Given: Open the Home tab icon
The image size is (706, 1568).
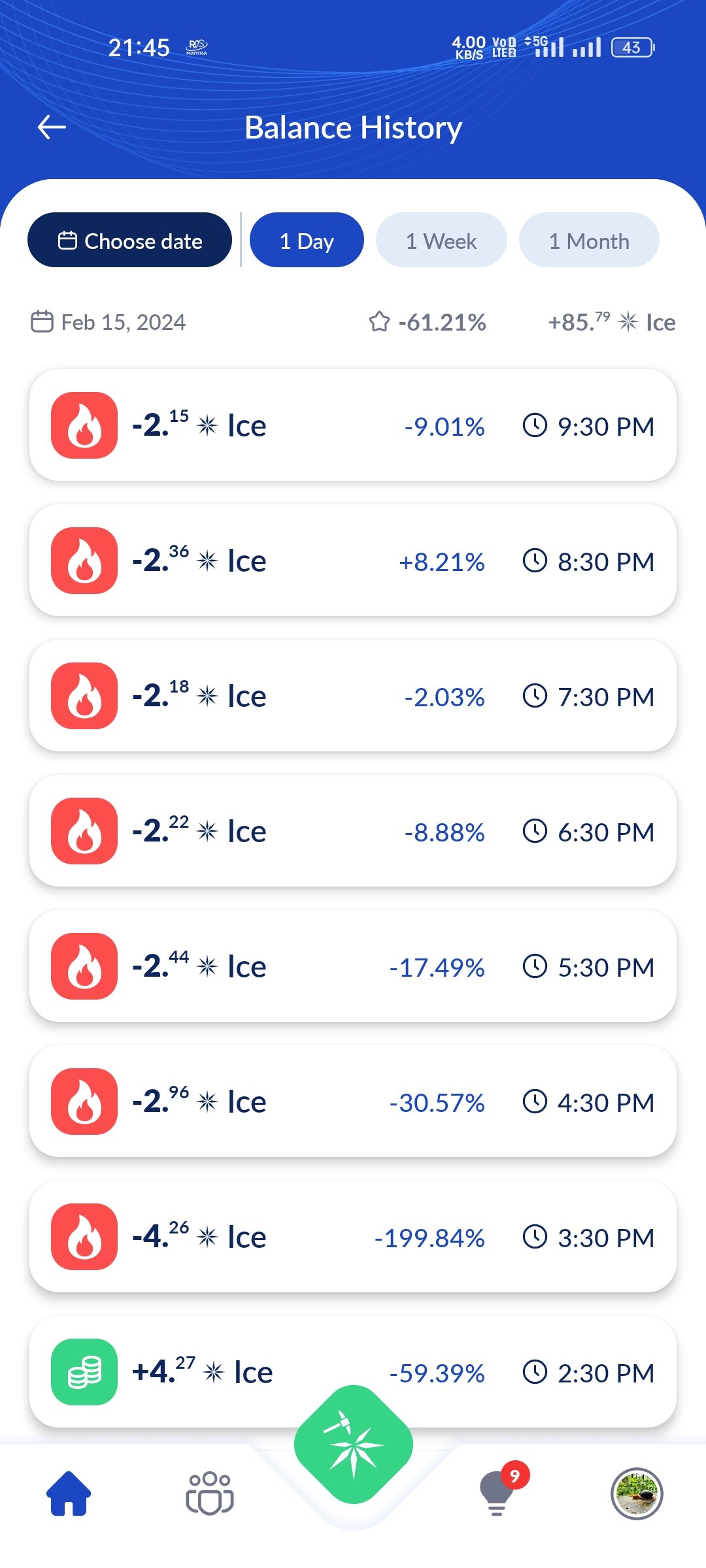Looking at the screenshot, I should pyautogui.click(x=69, y=1494).
